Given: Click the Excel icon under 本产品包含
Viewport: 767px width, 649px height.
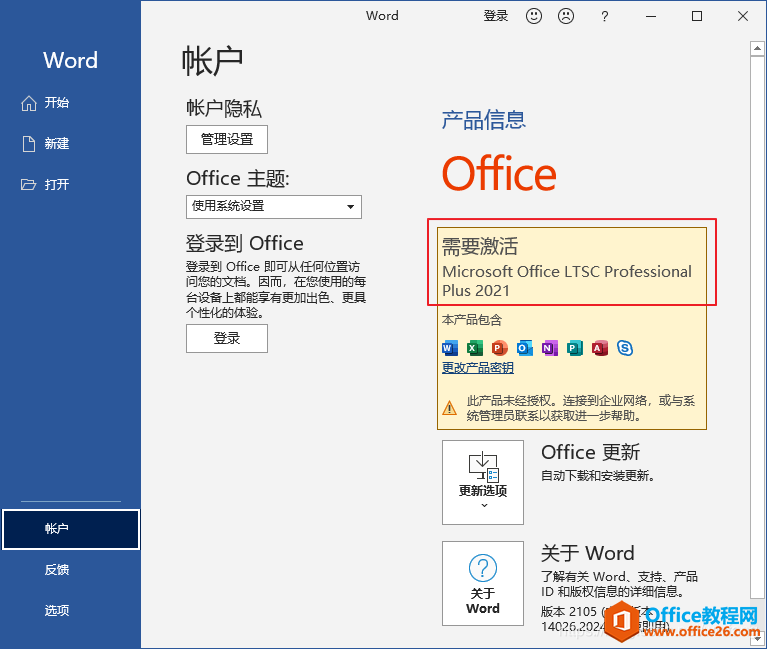Looking at the screenshot, I should [475, 348].
